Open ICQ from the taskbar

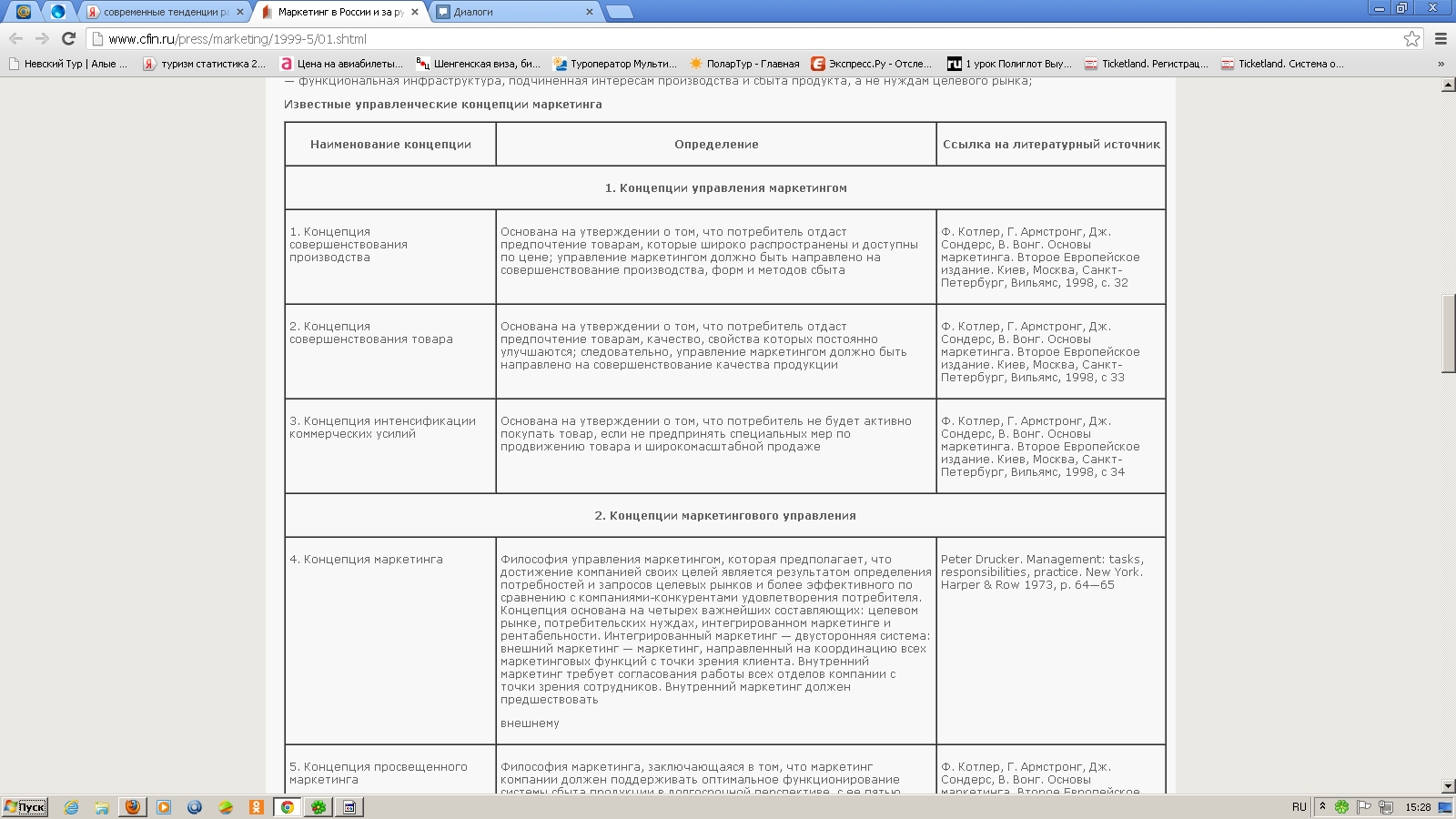(318, 807)
